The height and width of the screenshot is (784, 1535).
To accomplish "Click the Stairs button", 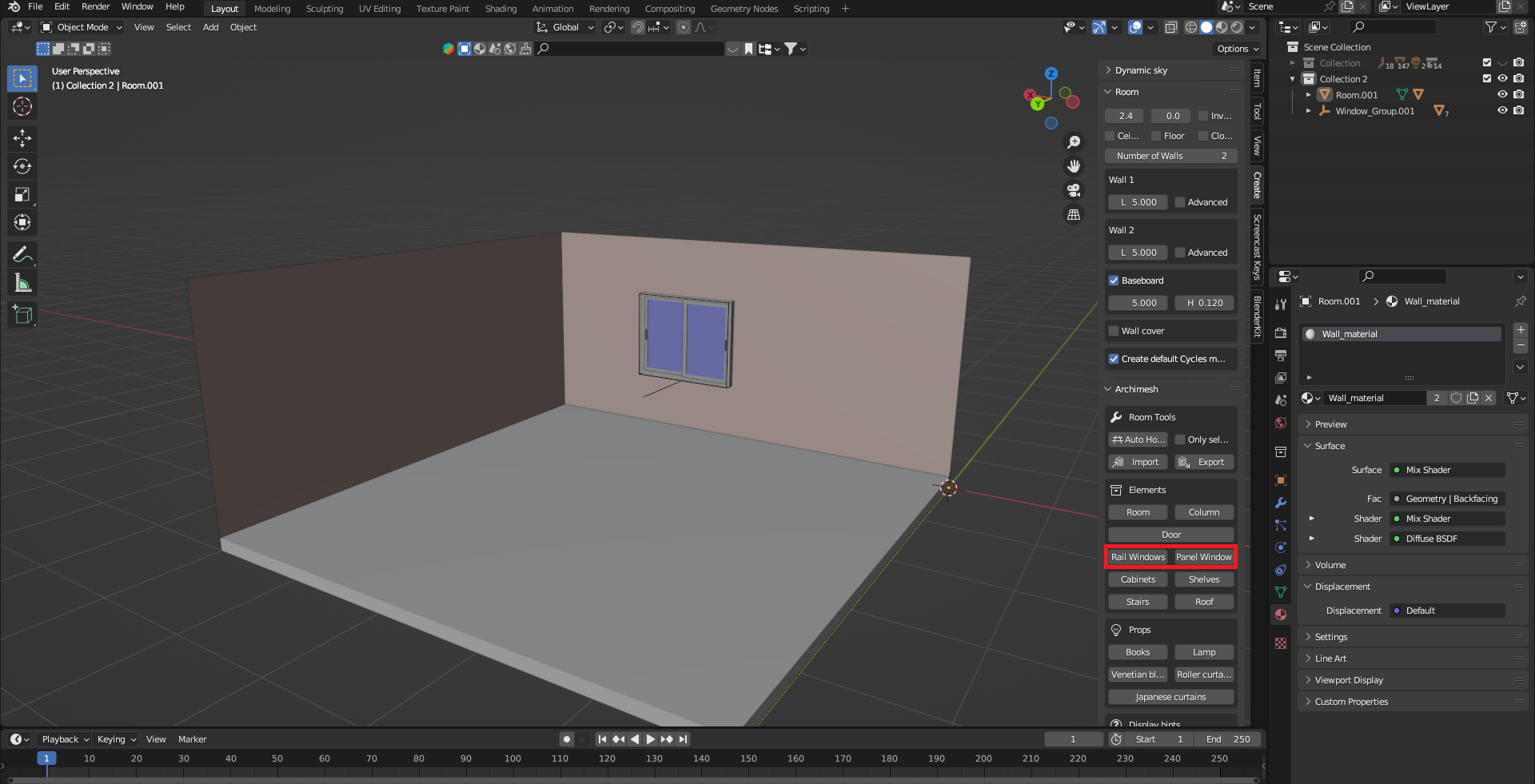I will pyautogui.click(x=1138, y=602).
